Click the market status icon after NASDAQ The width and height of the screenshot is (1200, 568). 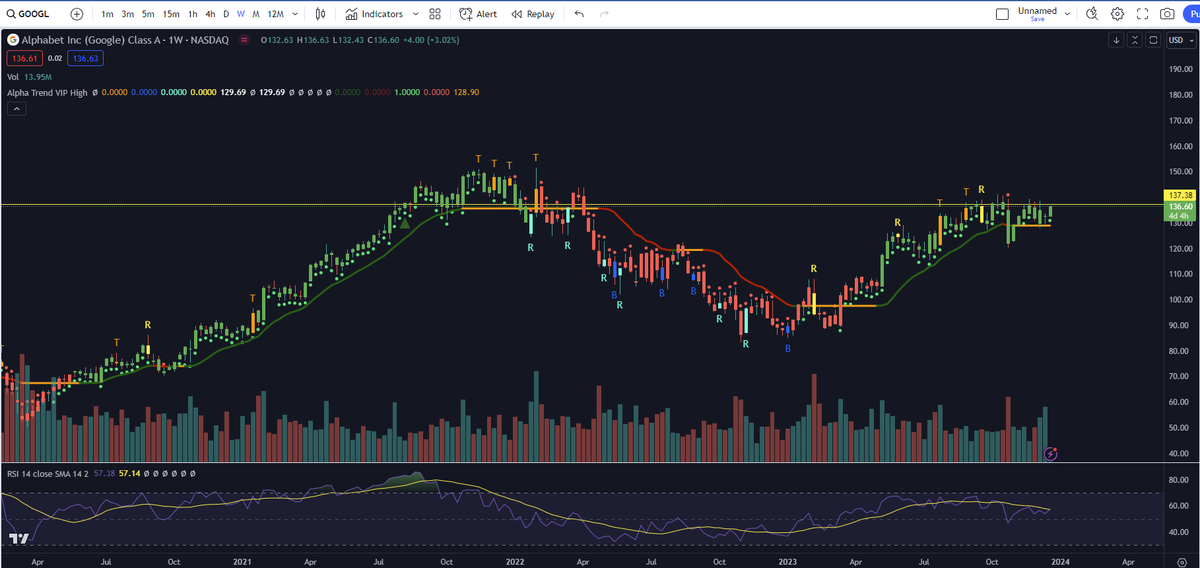245,40
